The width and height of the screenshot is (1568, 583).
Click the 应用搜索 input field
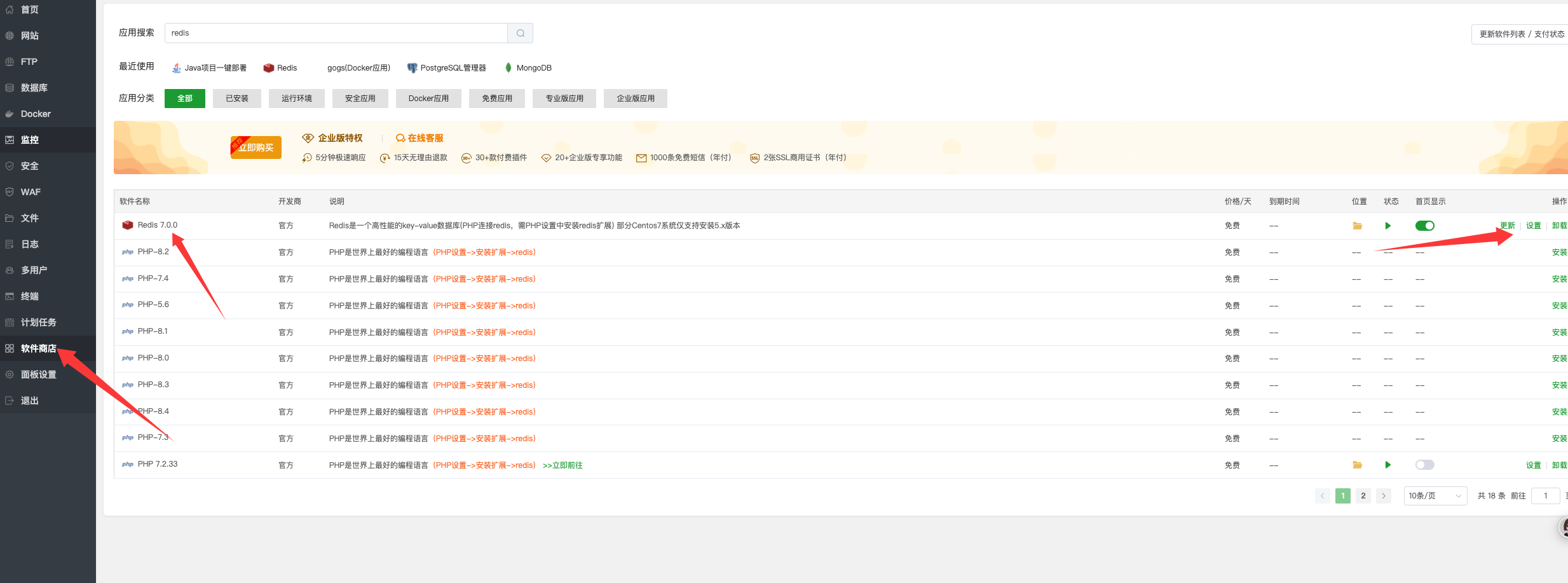click(x=336, y=33)
